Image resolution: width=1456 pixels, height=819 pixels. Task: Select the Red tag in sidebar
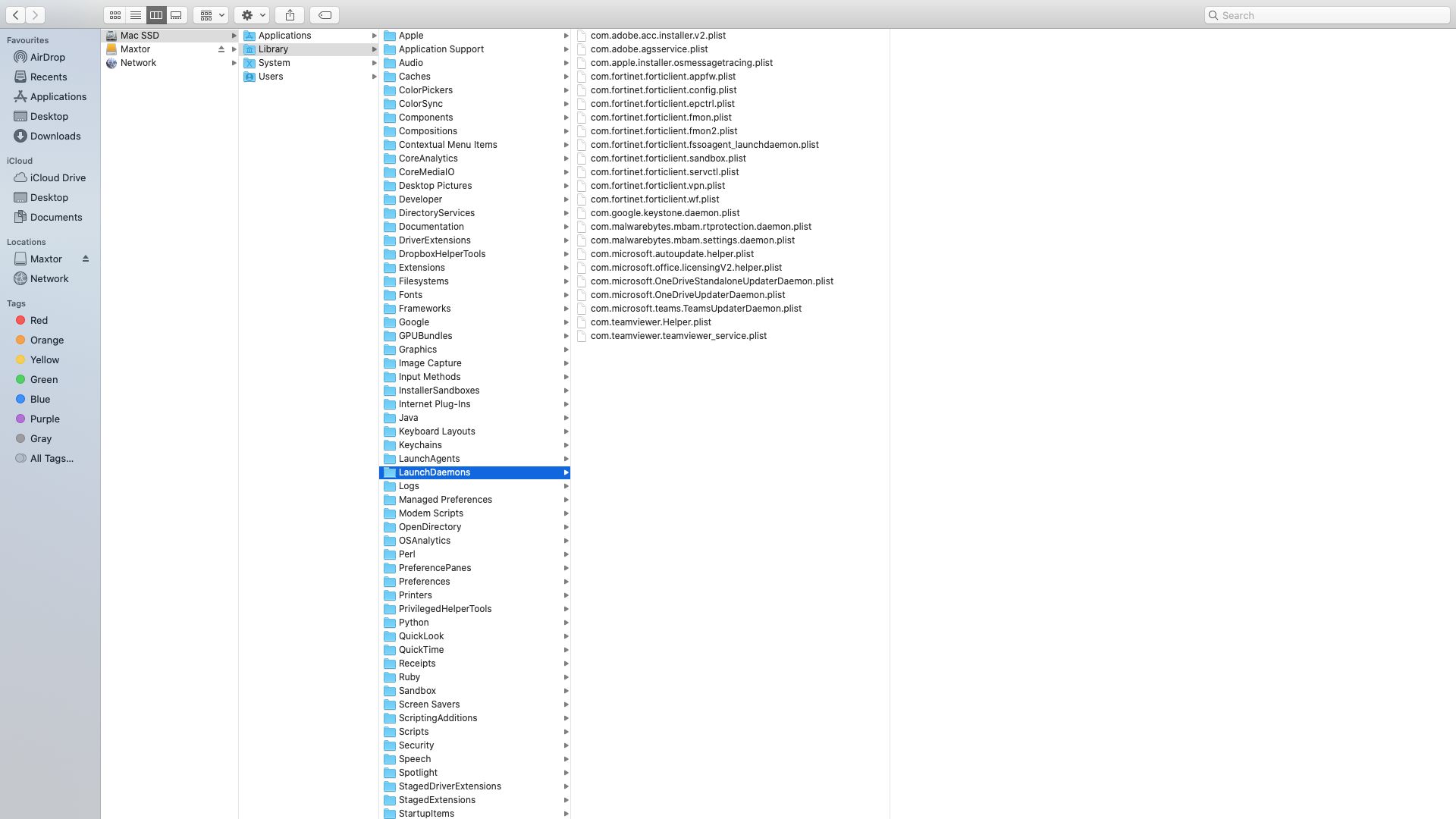click(39, 320)
